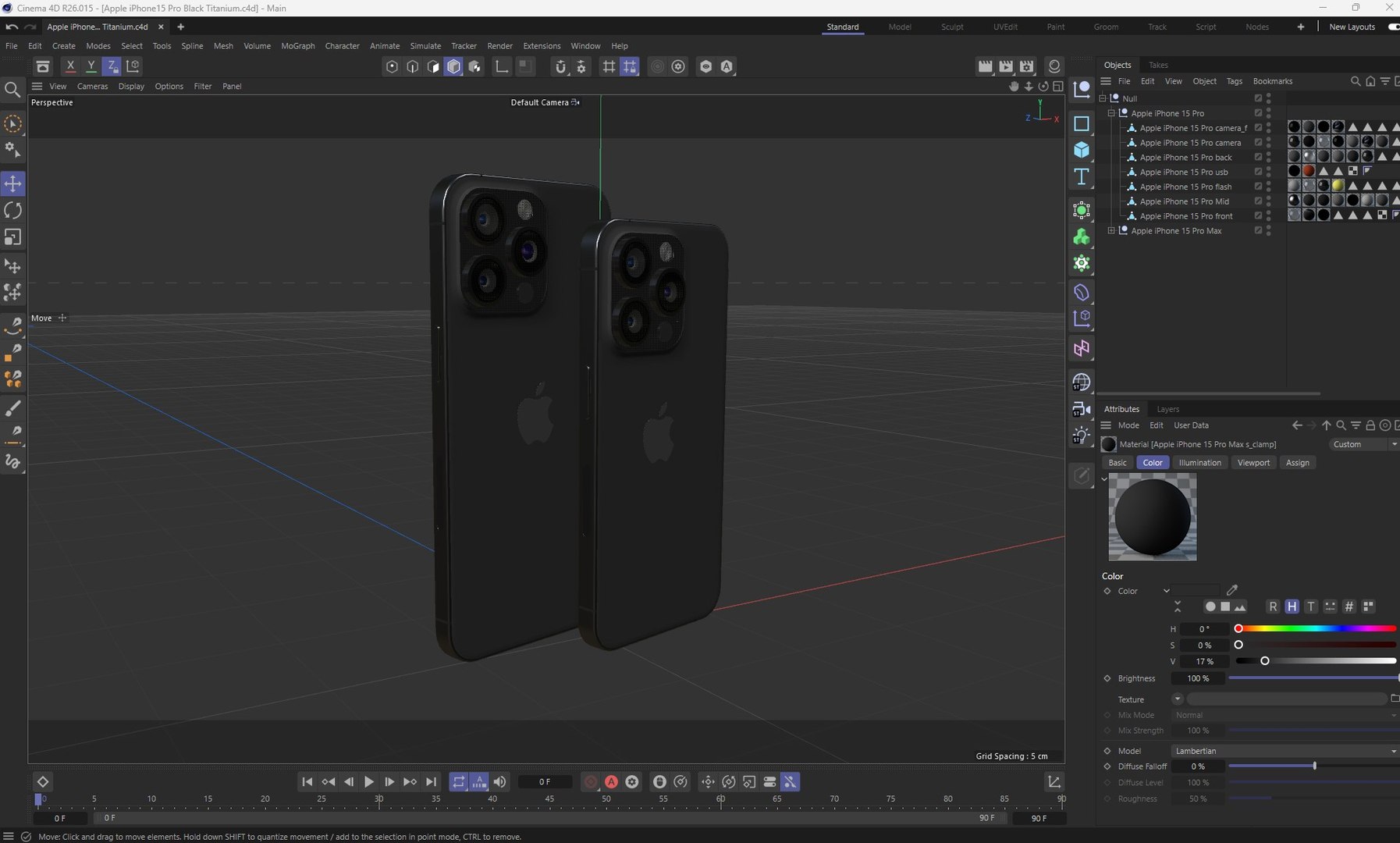Open the Simulate menu
Screen dimensions: 1400x843
click(x=425, y=46)
